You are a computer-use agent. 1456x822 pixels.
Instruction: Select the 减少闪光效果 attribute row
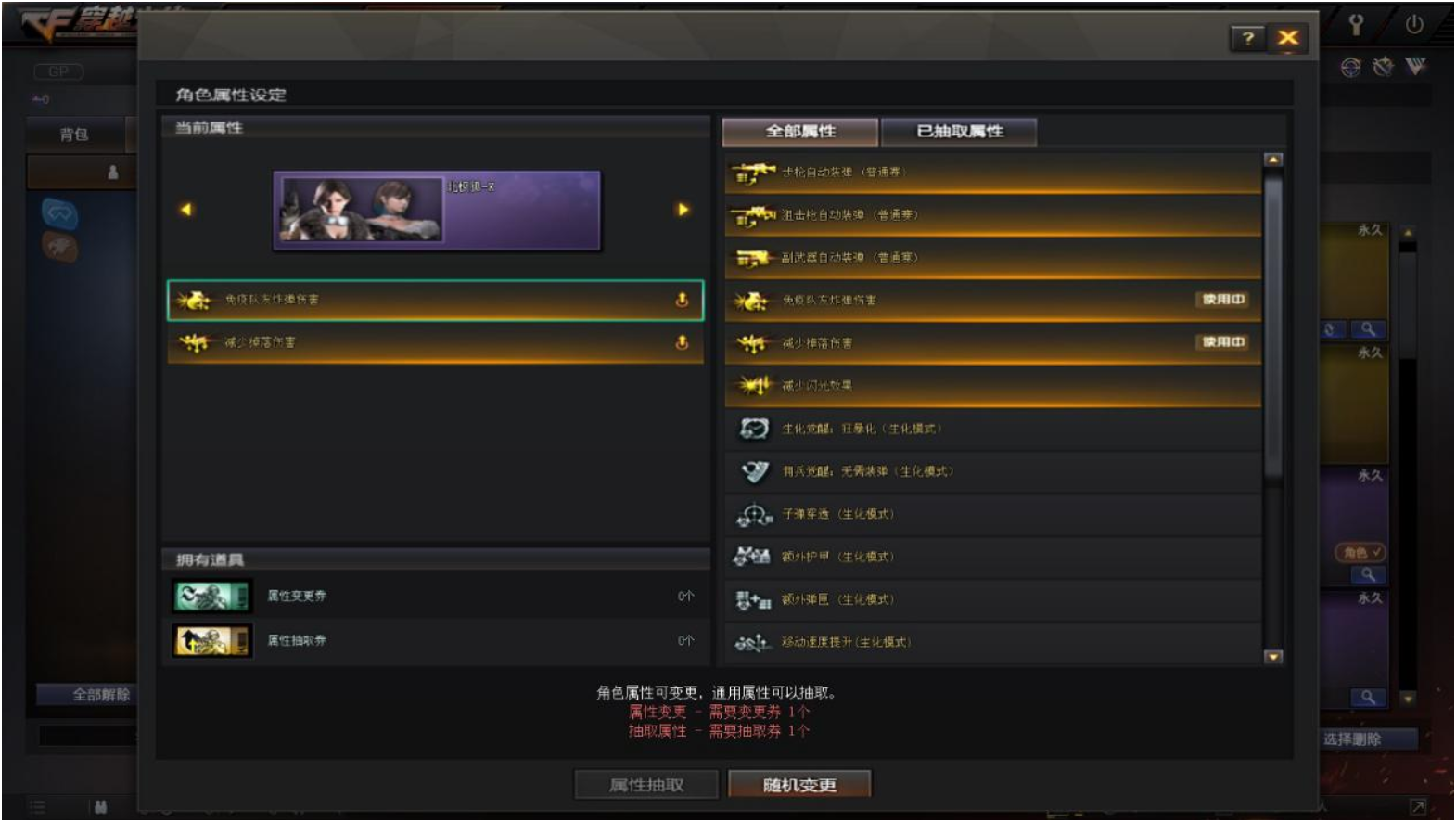tap(993, 386)
